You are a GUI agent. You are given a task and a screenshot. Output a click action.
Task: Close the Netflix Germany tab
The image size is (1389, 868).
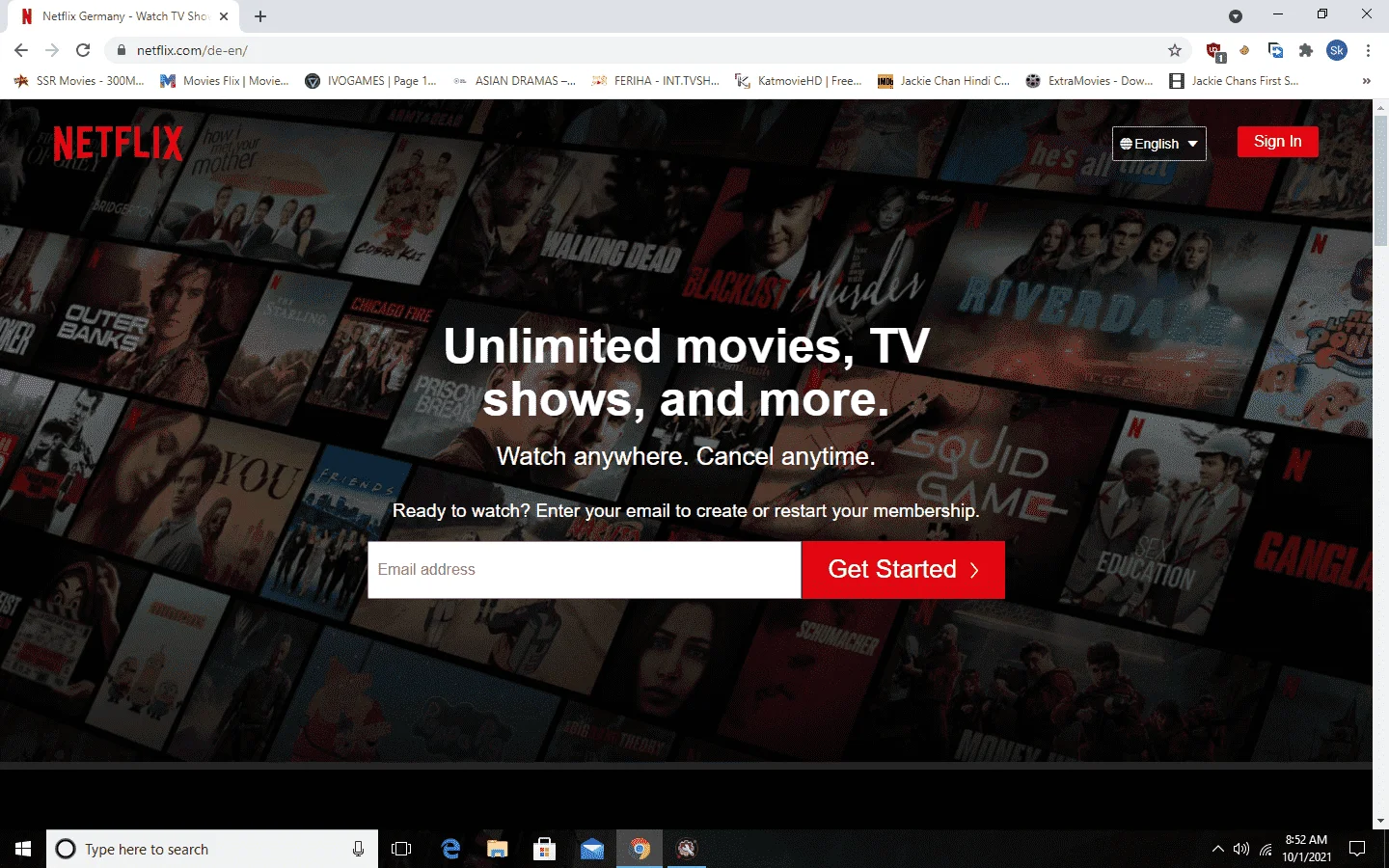pyautogui.click(x=224, y=16)
